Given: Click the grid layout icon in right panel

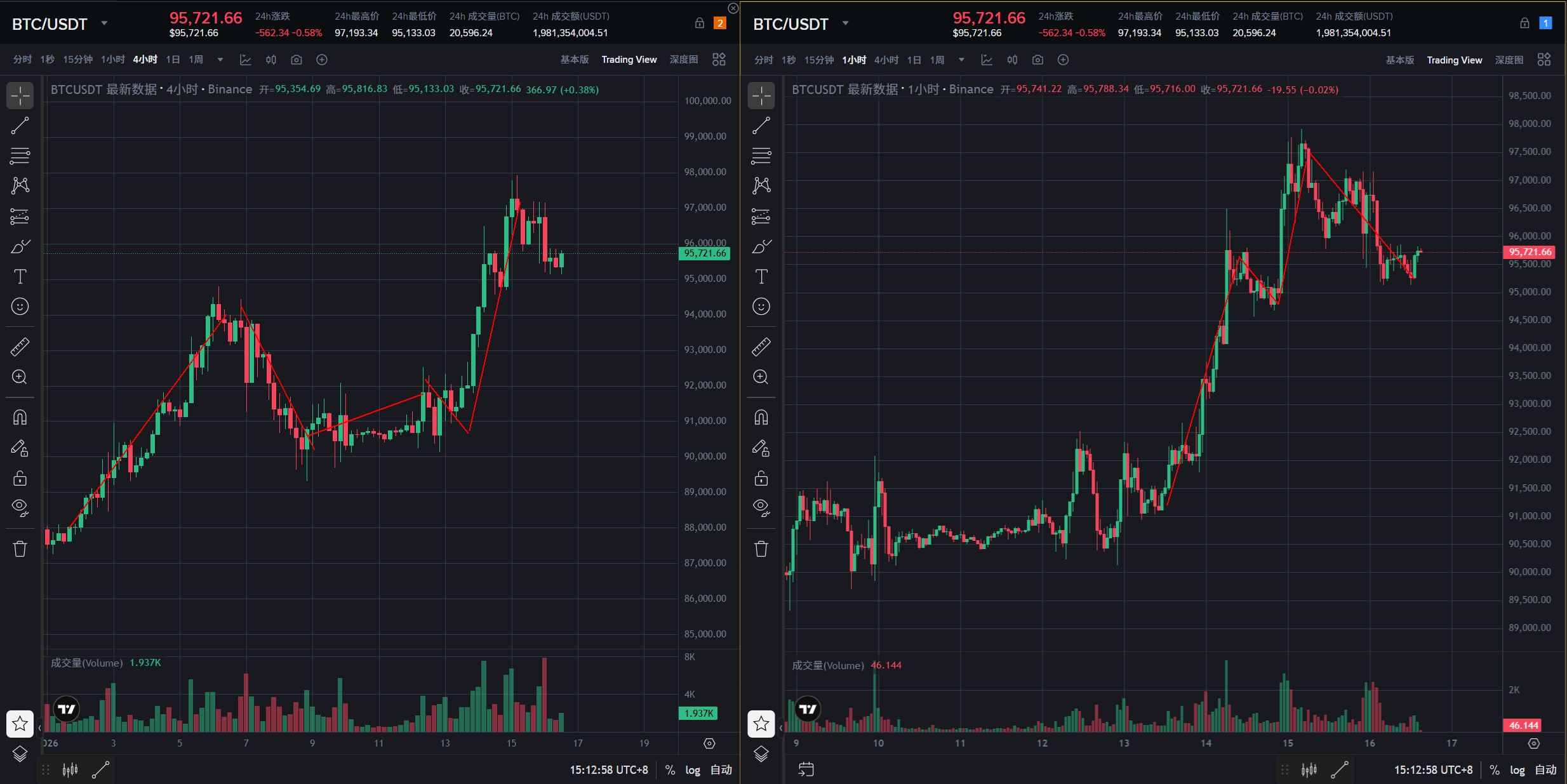Looking at the screenshot, I should click(1544, 60).
